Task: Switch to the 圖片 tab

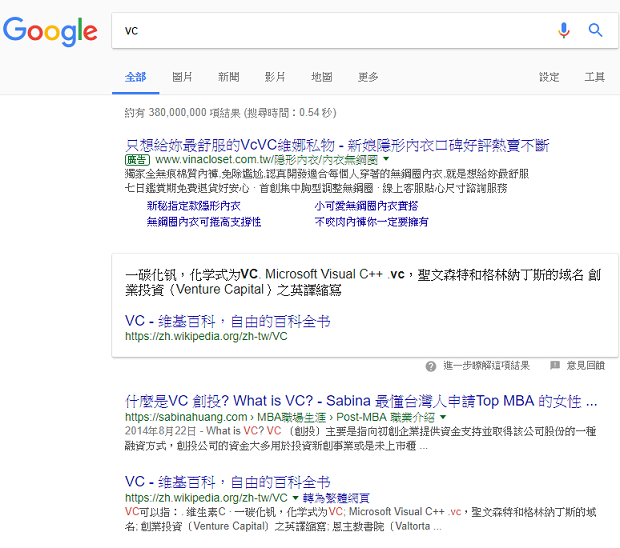Action: click(182, 77)
